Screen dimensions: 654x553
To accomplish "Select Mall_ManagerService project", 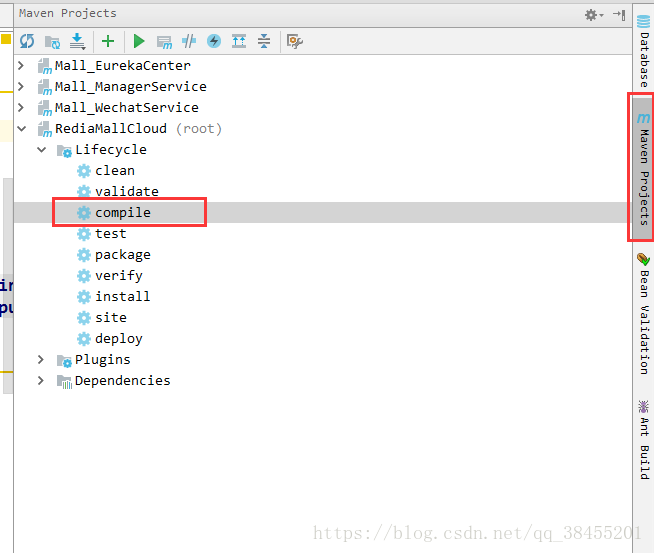I will [x=131, y=86].
